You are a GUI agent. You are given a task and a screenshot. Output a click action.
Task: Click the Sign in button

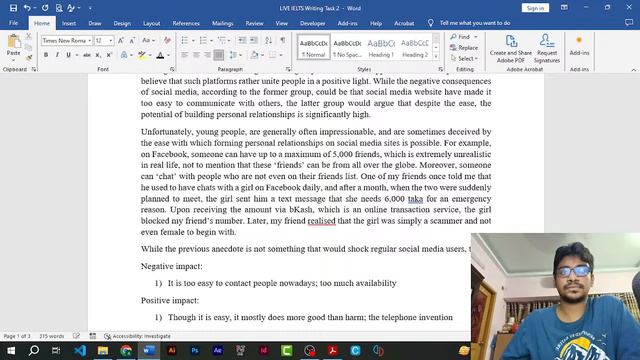(535, 8)
